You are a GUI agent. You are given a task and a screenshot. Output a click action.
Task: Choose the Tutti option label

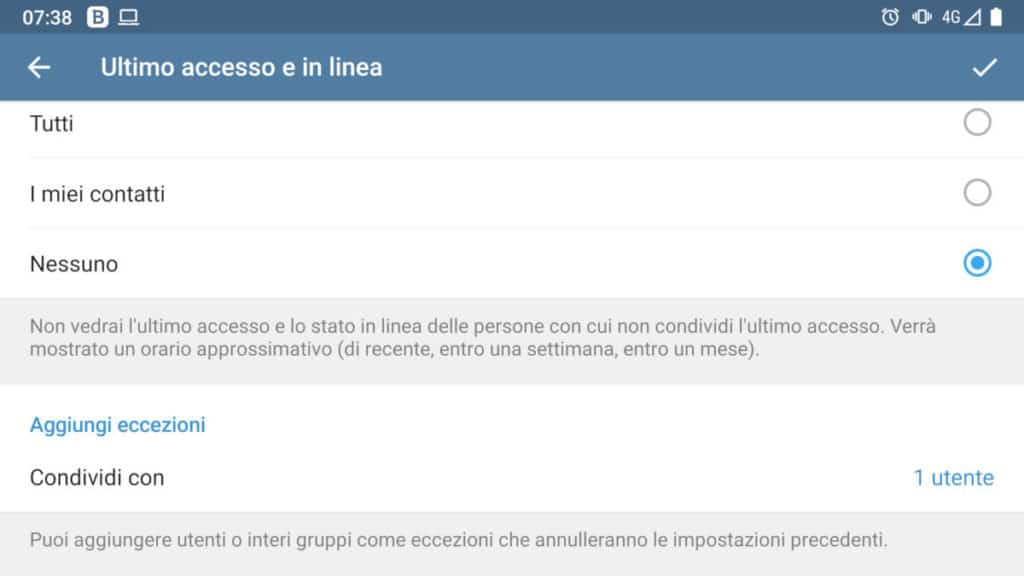[52, 124]
